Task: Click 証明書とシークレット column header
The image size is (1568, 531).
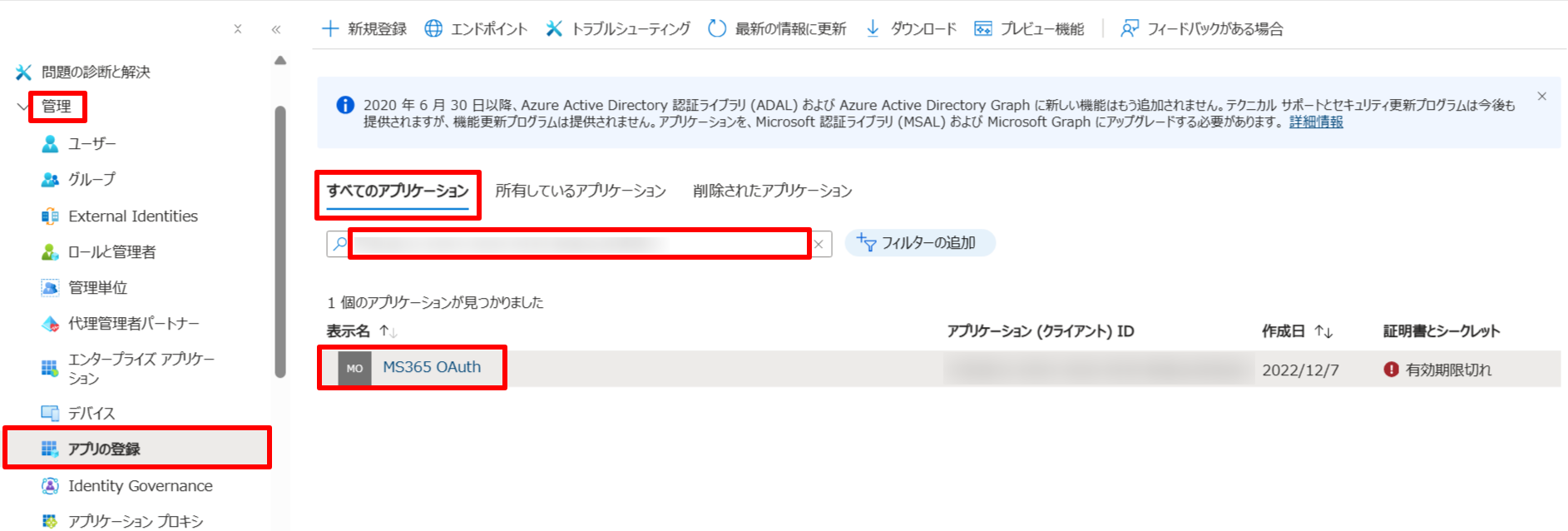Action: (x=1442, y=331)
